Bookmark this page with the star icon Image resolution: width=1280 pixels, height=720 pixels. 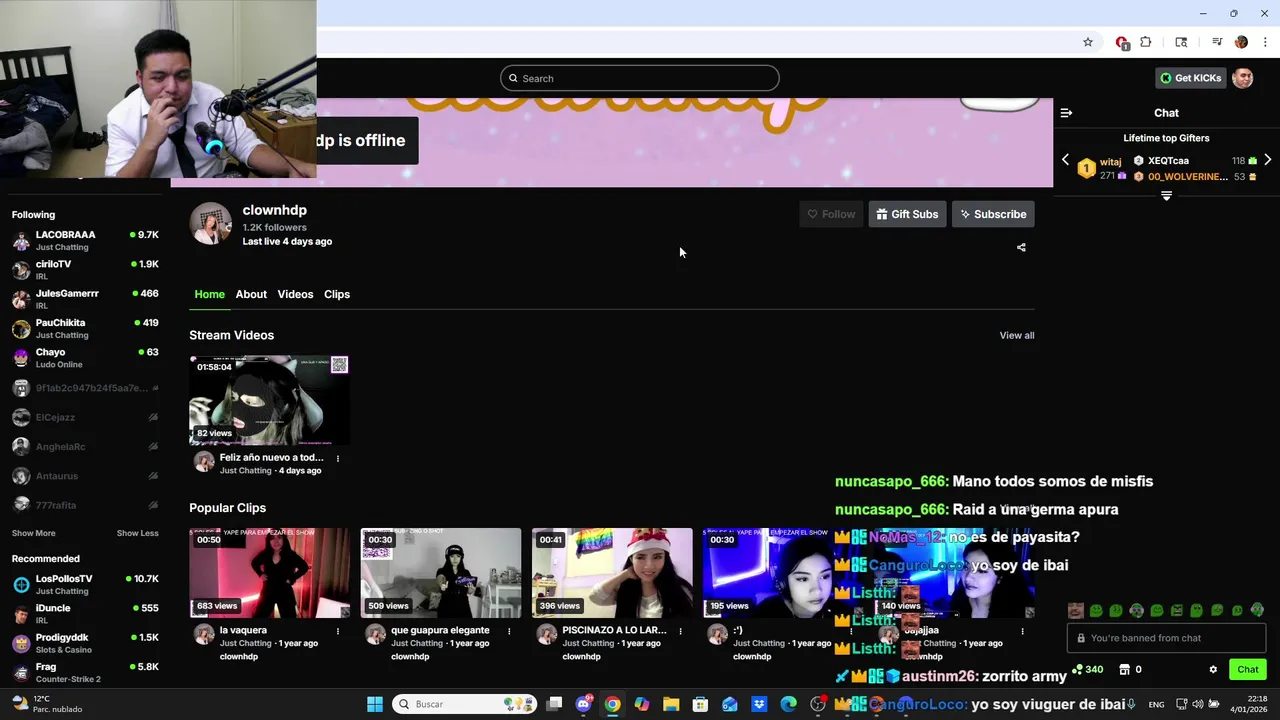click(x=1088, y=42)
